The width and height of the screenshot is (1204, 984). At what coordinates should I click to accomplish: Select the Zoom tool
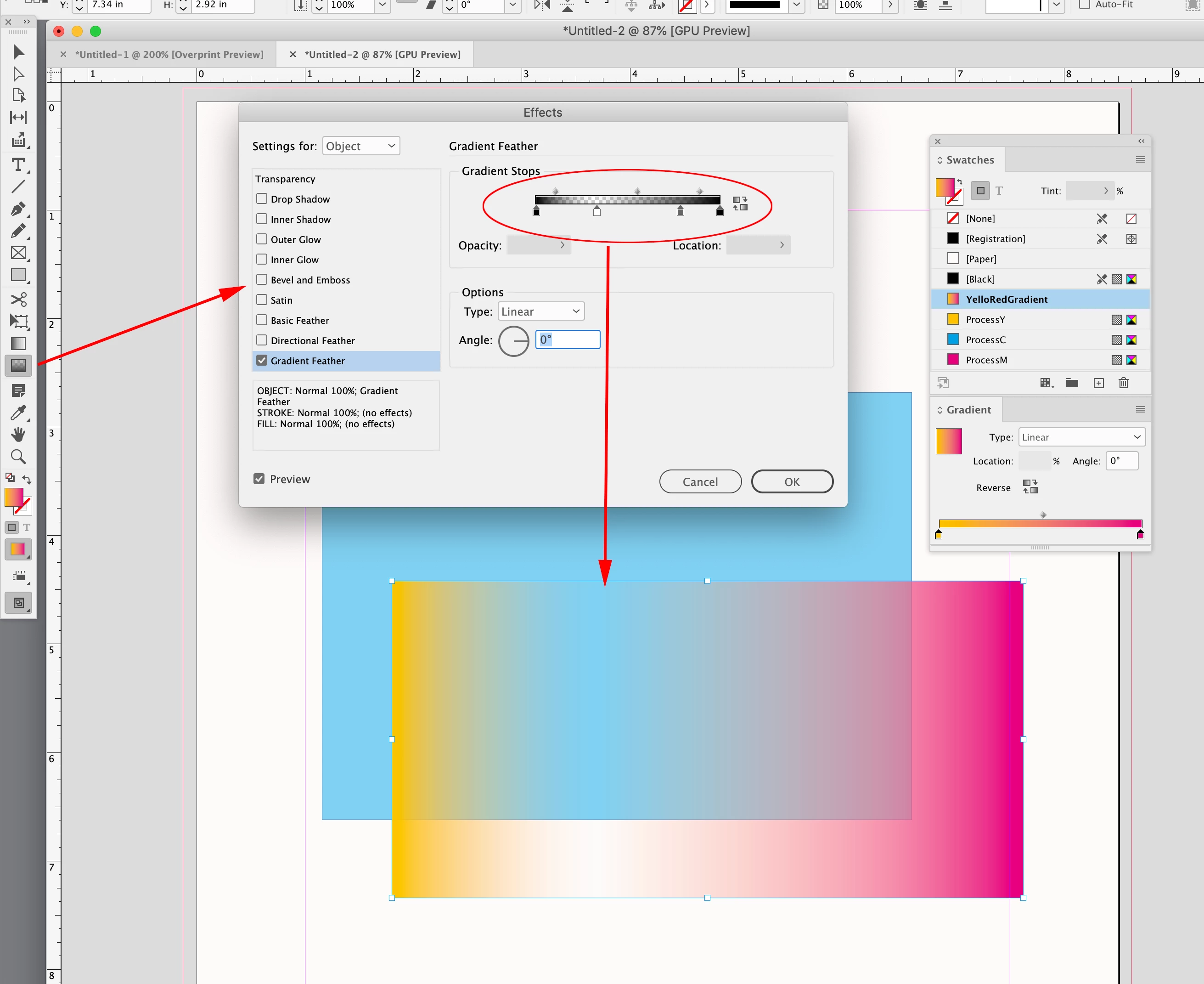pyautogui.click(x=18, y=456)
